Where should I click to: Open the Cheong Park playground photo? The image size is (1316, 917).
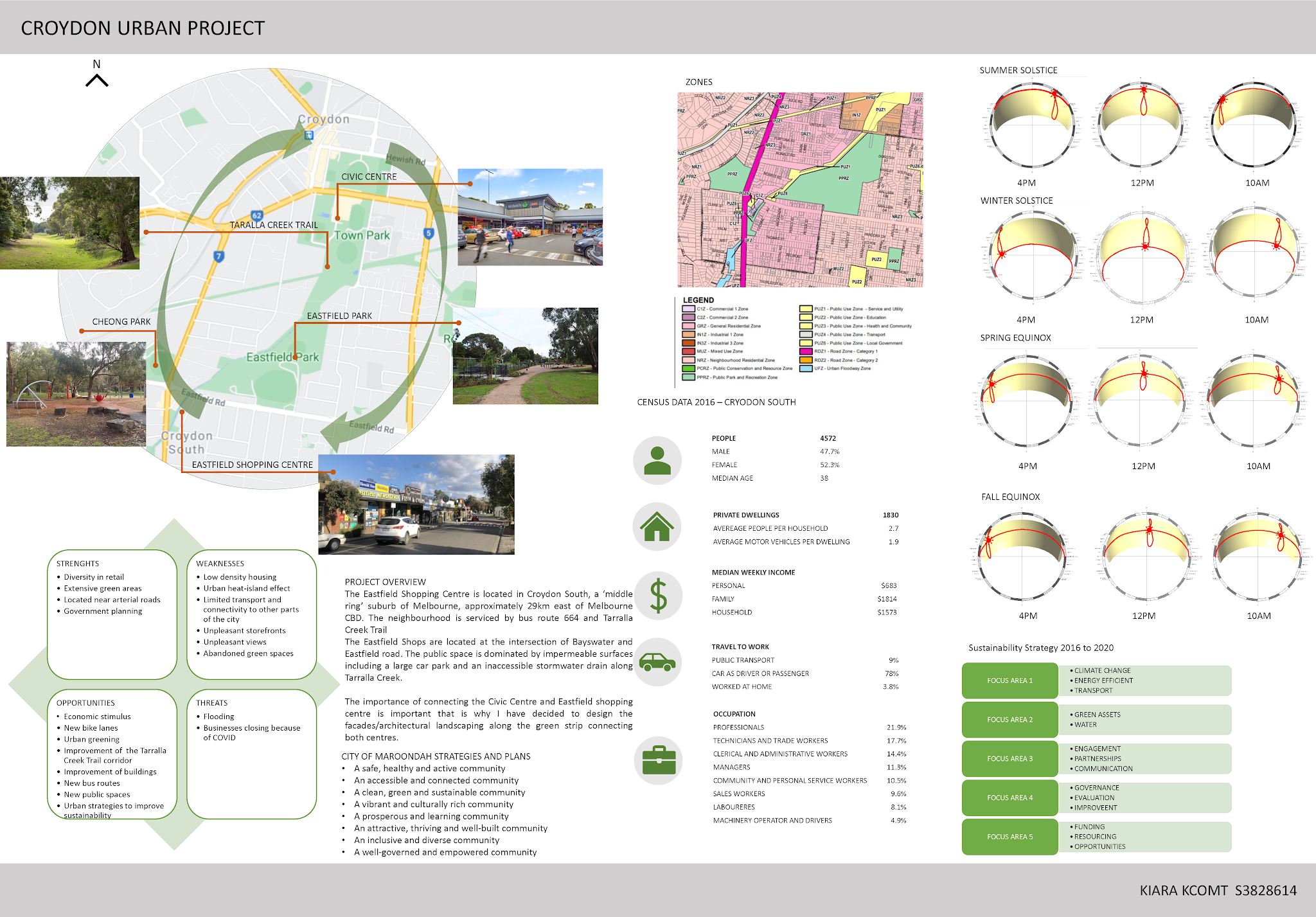click(x=76, y=394)
